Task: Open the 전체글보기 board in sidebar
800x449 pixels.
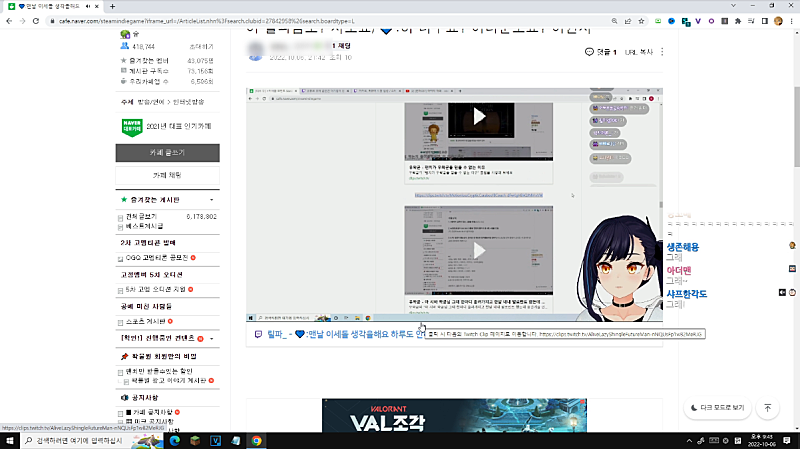Action: [x=140, y=216]
